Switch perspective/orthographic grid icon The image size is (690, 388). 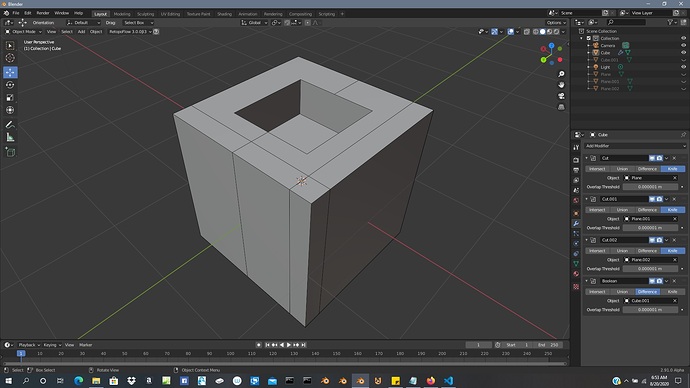tap(561, 107)
